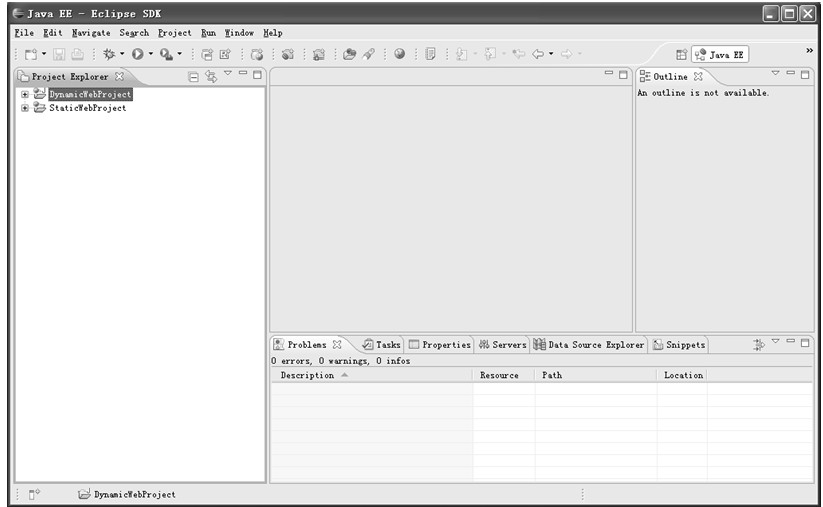Close the Problems tab
This screenshot has height=507, width=823.
(337, 345)
